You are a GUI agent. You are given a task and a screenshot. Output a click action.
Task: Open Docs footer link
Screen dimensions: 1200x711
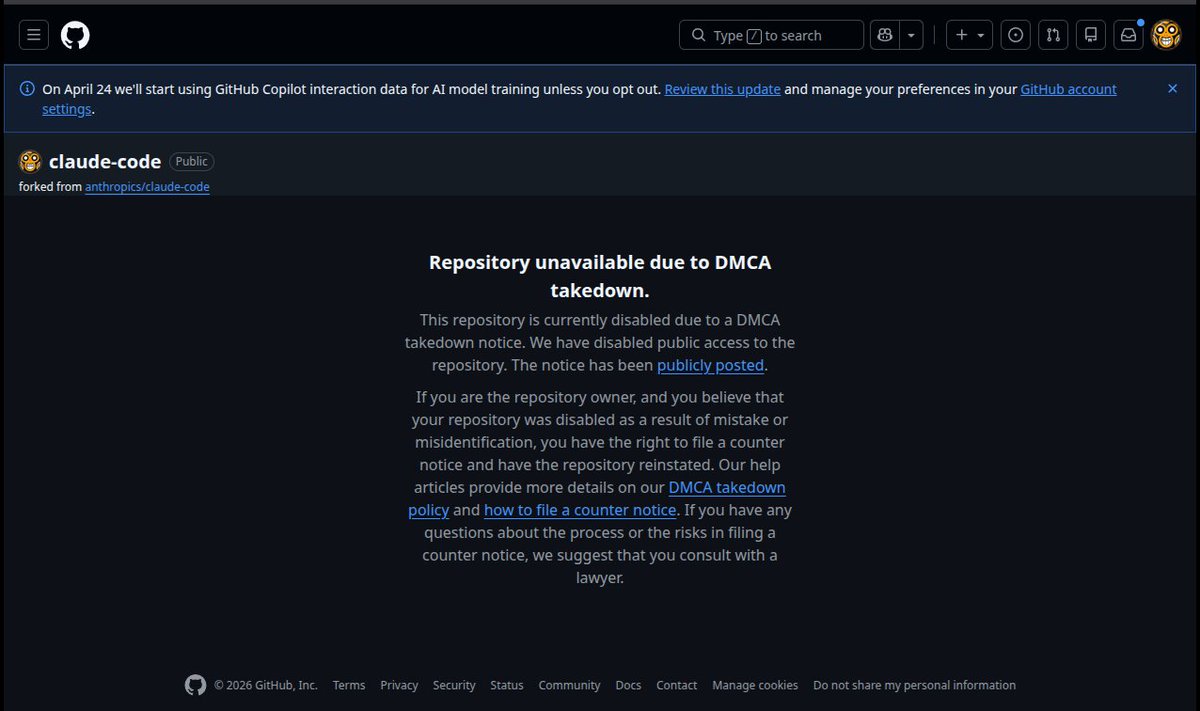(628, 685)
